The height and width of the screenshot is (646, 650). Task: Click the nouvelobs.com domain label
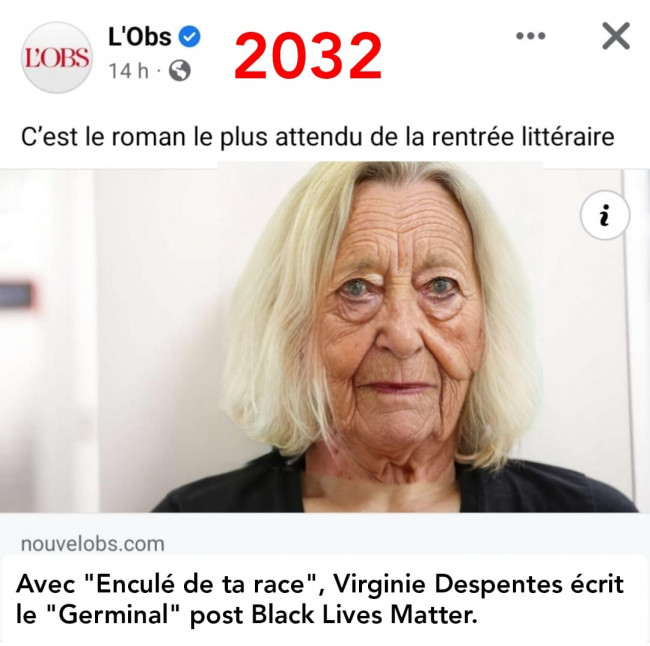pyautogui.click(x=93, y=544)
